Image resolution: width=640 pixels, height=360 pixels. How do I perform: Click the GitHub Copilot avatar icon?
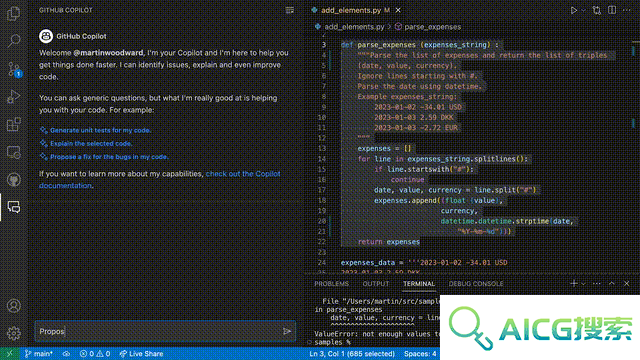[x=46, y=36]
